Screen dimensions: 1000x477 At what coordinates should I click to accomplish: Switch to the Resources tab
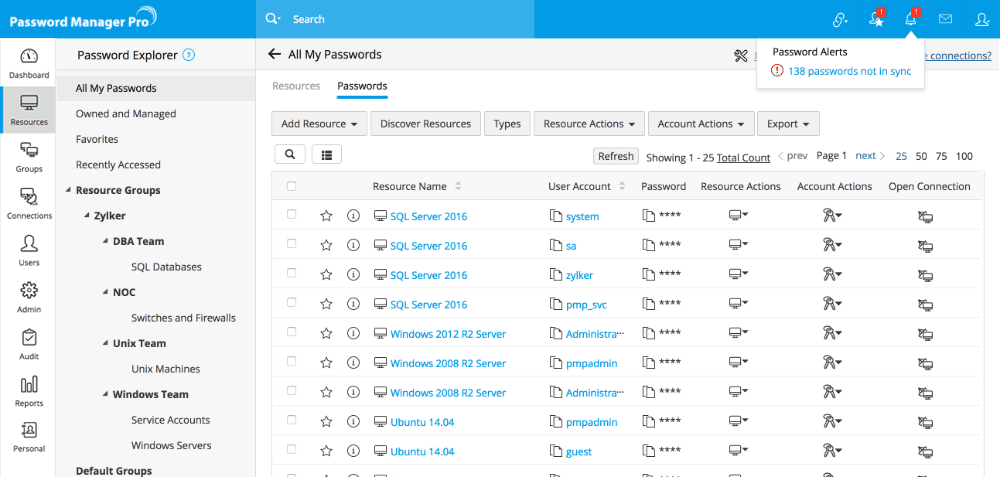pyautogui.click(x=296, y=86)
